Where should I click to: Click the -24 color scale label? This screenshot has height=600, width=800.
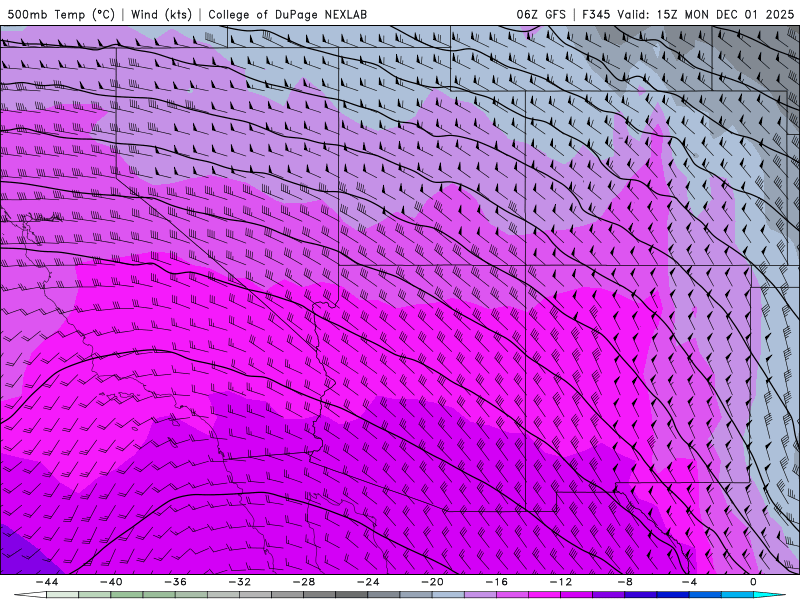[368, 582]
